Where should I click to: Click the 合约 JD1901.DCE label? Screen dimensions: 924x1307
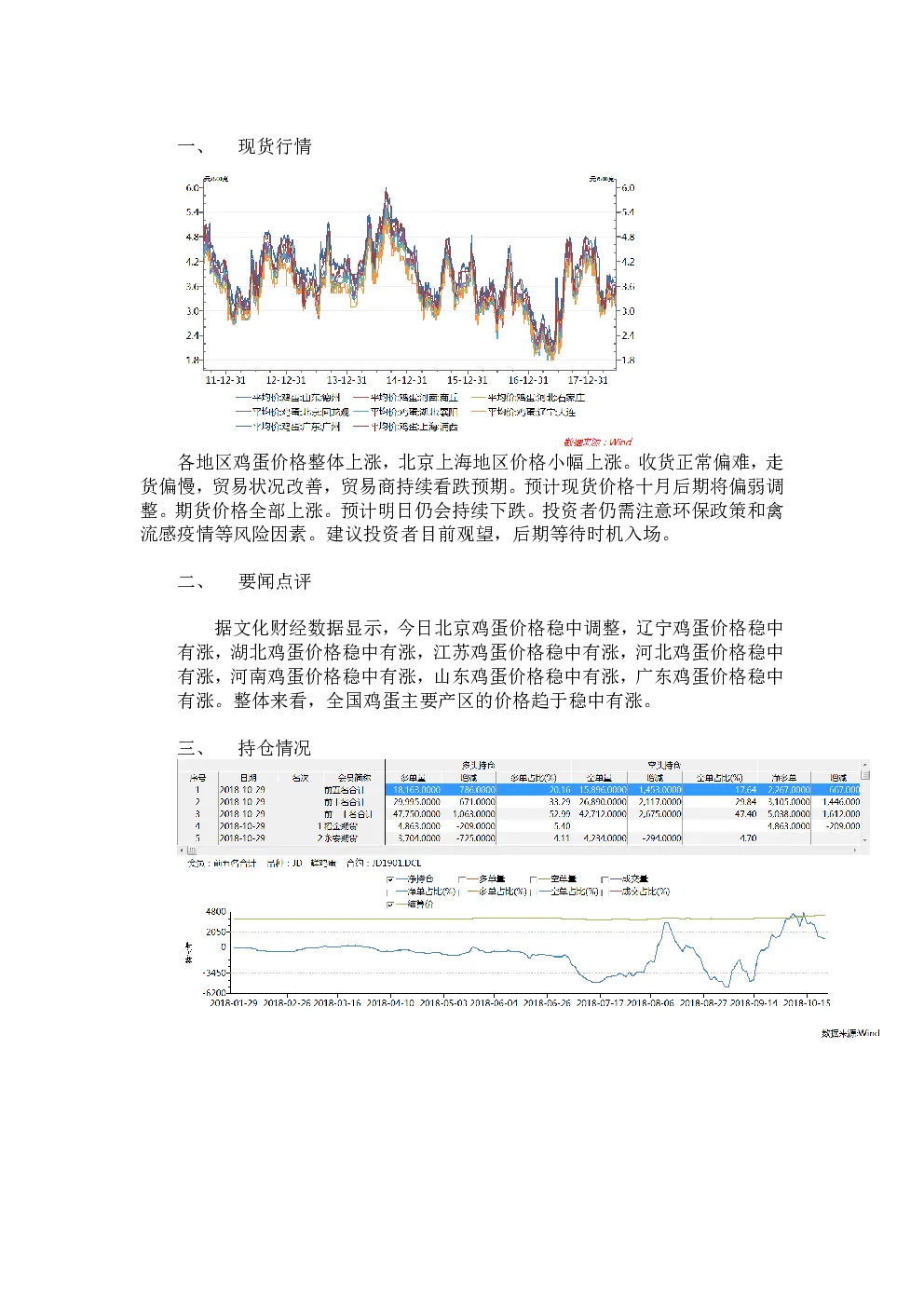tap(383, 863)
